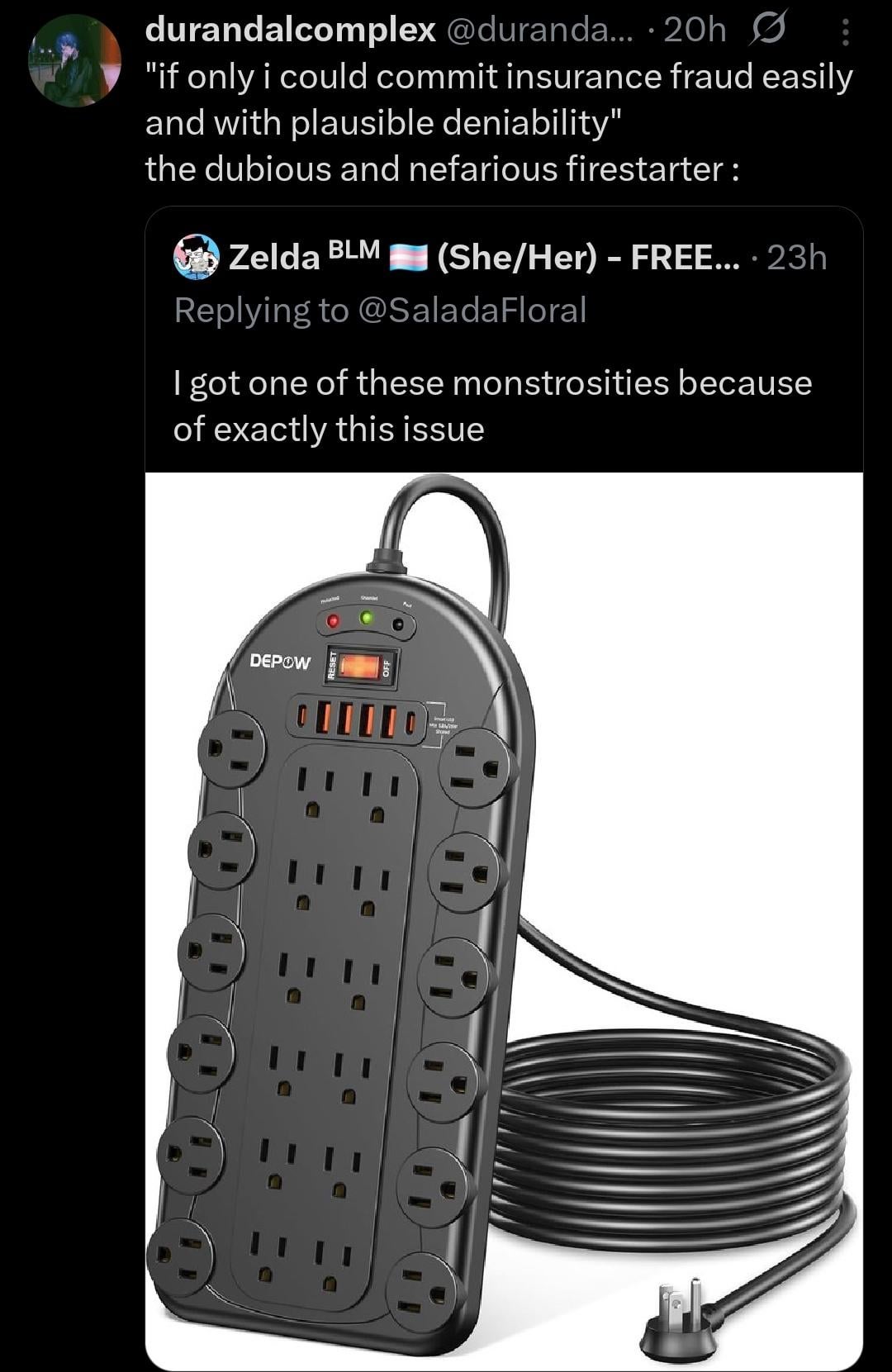
Task: Click the DEPOW brand logo
Action: pos(281,661)
